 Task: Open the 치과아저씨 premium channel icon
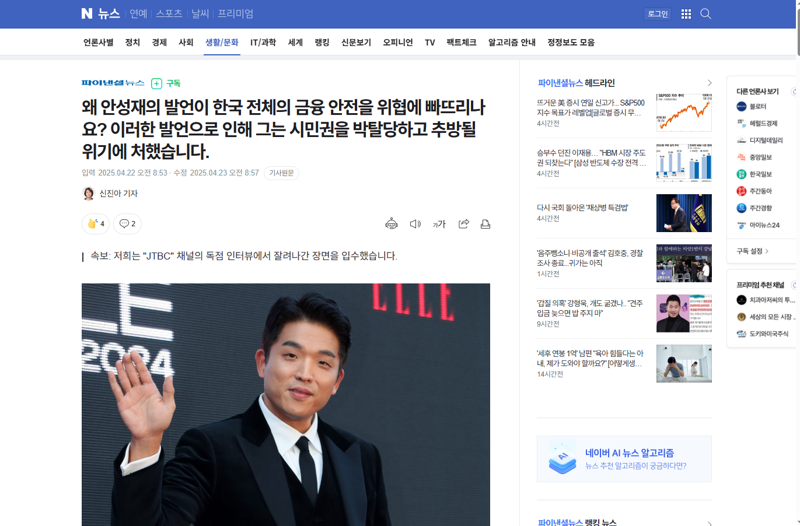click(x=741, y=300)
